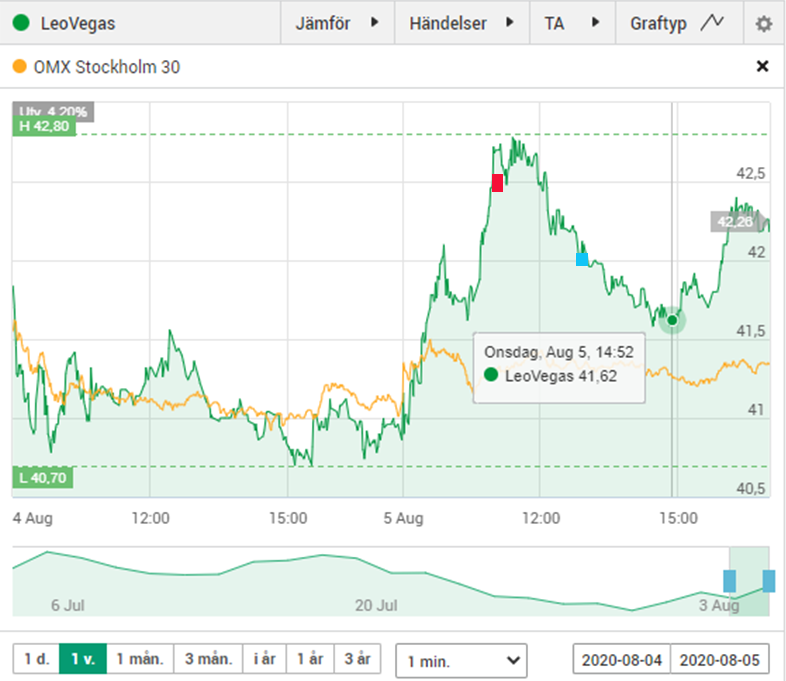786x681 pixels.
Task: Expand the Händelser menu
Action: pos(462,23)
